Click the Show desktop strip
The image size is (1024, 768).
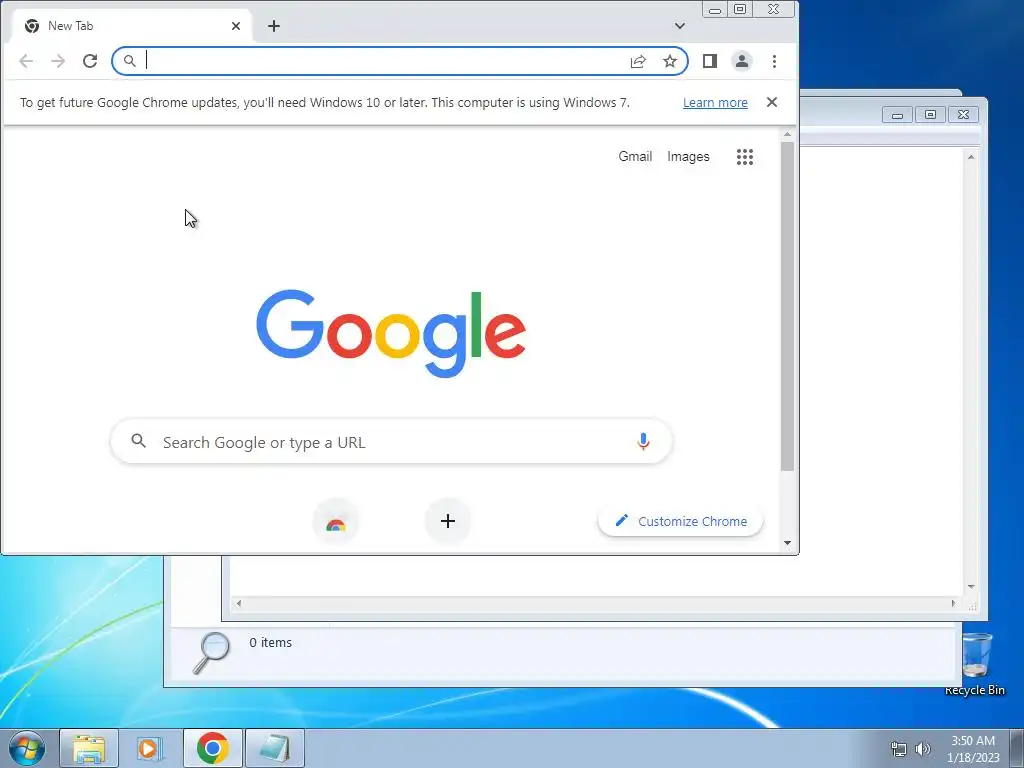point(1017,748)
